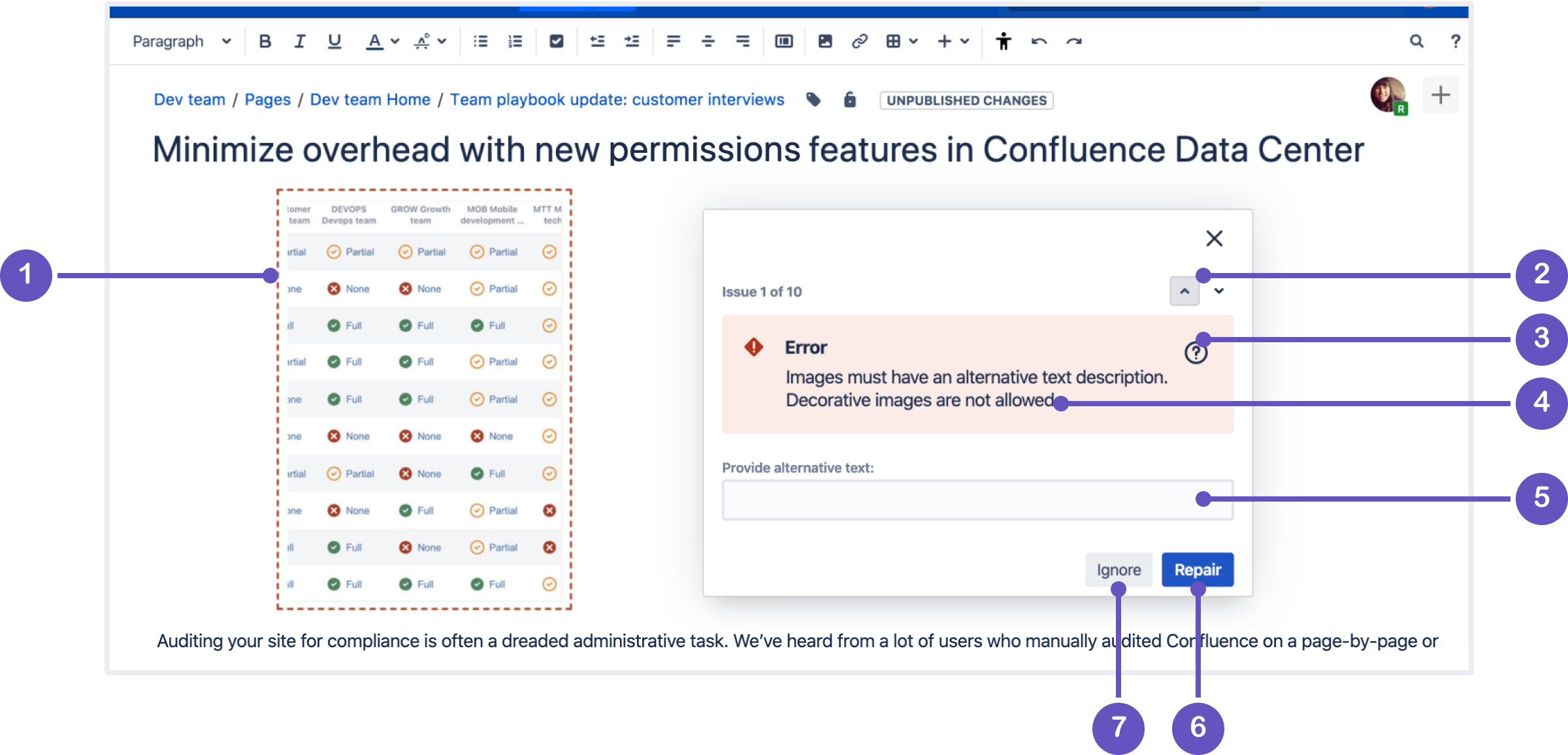Screen dimensions: 1568x755
Task: Open page restrictions lock icon
Action: point(849,100)
